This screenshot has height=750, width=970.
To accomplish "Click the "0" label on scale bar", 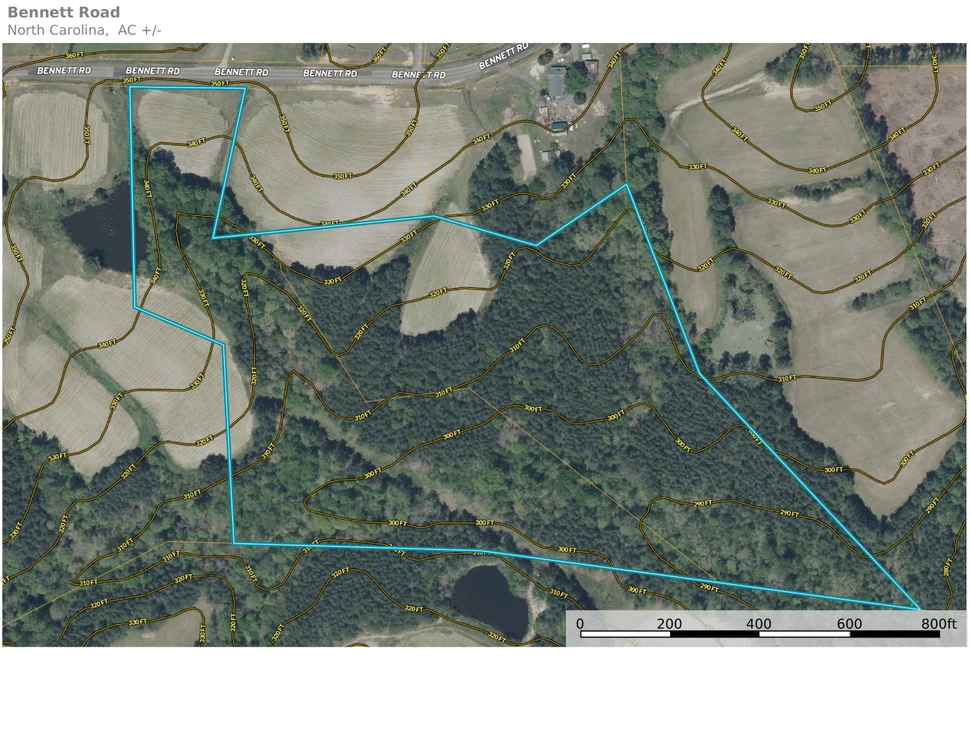I will point(580,624).
